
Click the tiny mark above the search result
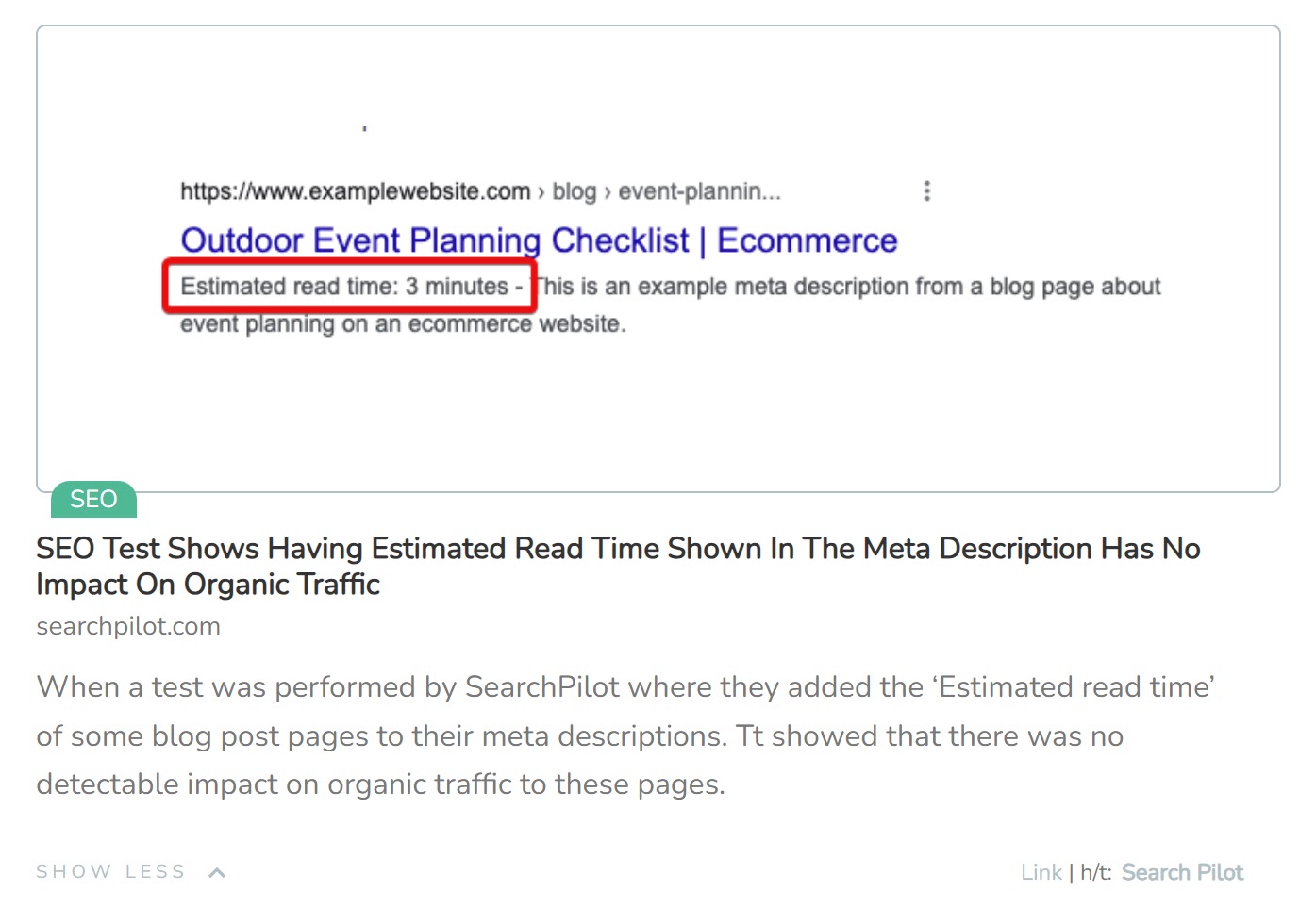click(x=364, y=127)
